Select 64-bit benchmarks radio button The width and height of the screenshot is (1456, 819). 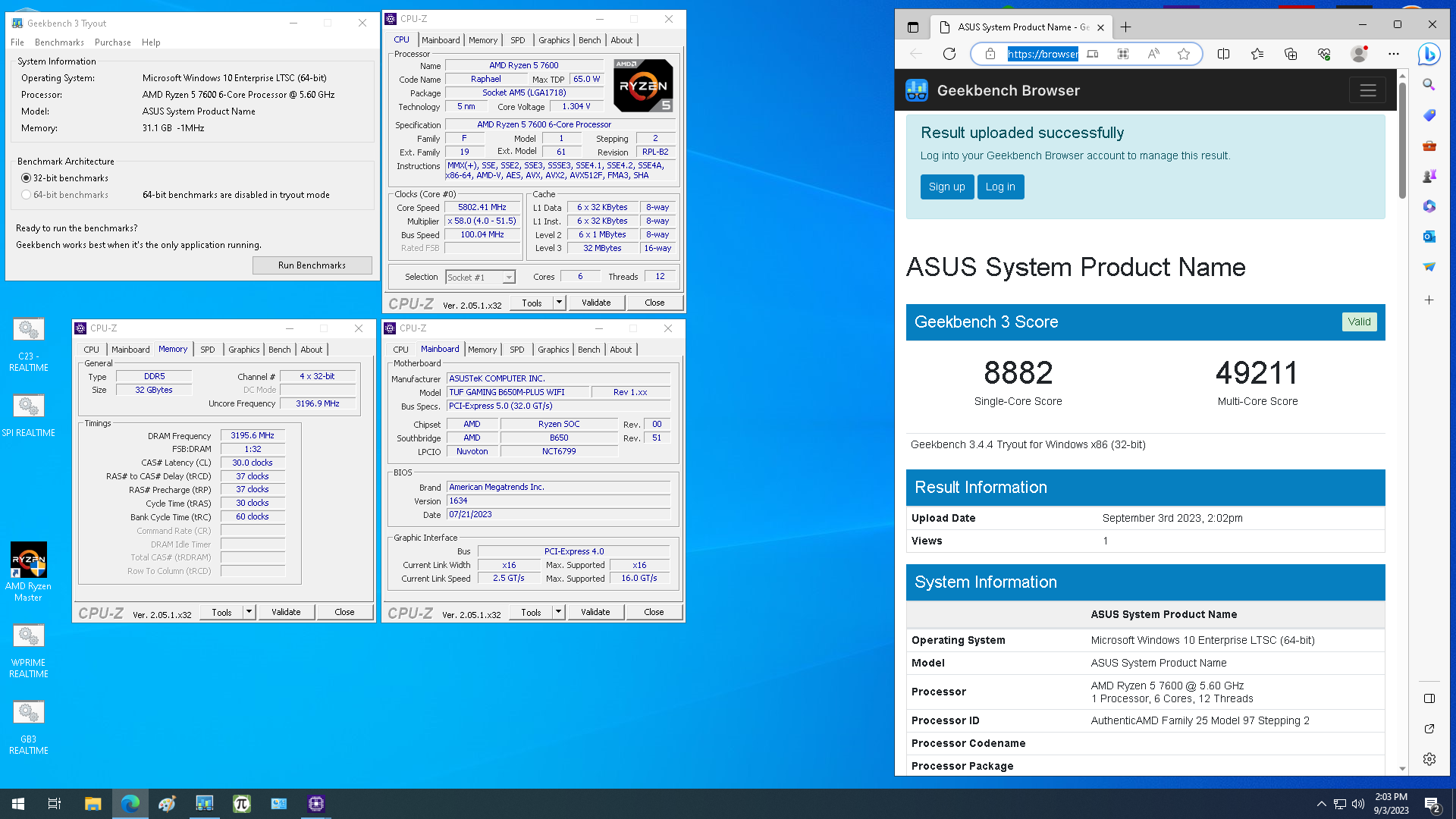27,195
